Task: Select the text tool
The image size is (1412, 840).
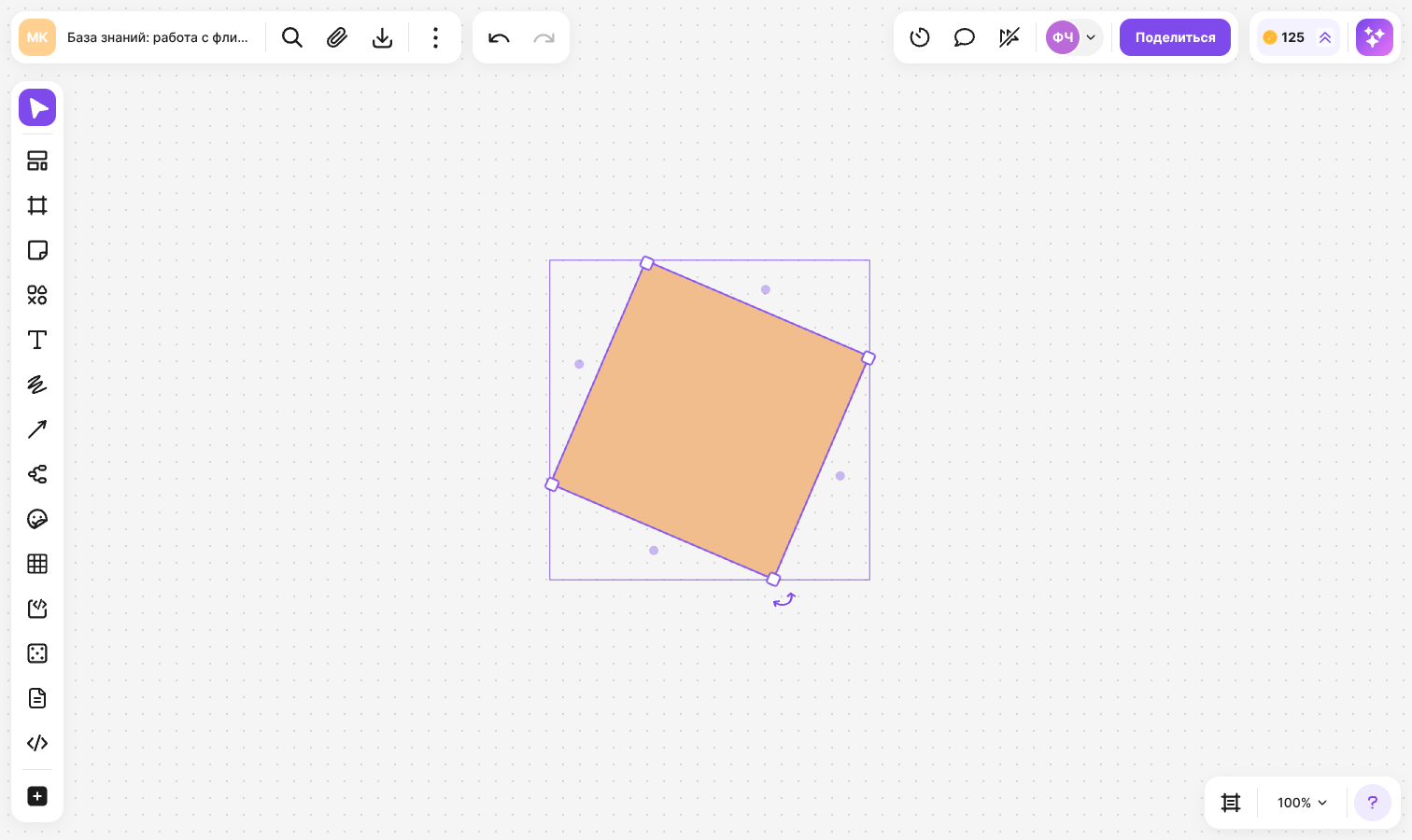Action: pyautogui.click(x=37, y=340)
